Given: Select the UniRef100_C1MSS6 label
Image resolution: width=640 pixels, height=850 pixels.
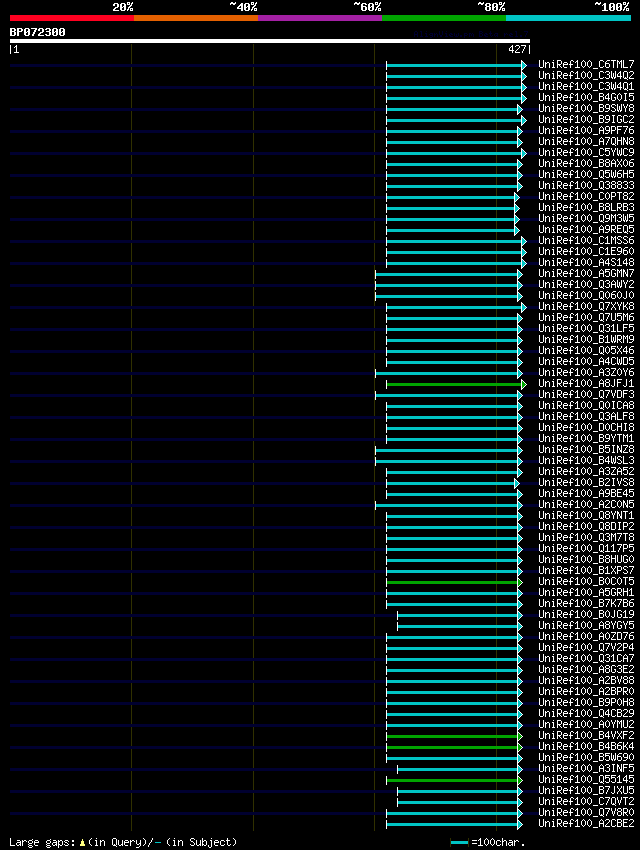Looking at the screenshot, I should coord(586,240).
